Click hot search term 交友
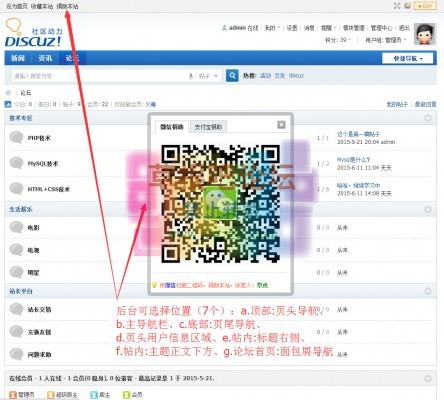The width and height of the screenshot is (444, 400). 280,76
